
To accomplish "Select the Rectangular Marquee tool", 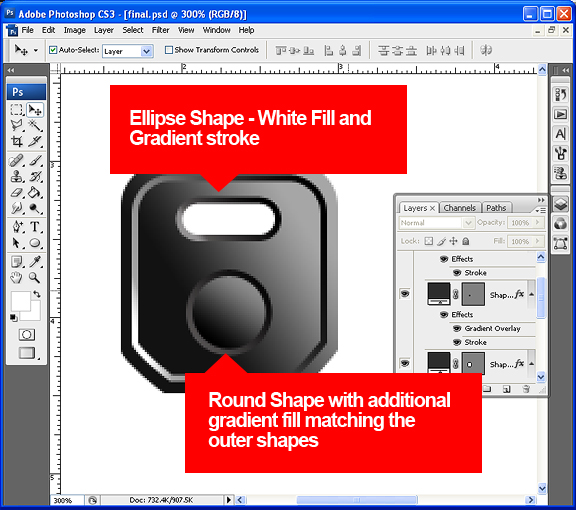I will pos(17,110).
